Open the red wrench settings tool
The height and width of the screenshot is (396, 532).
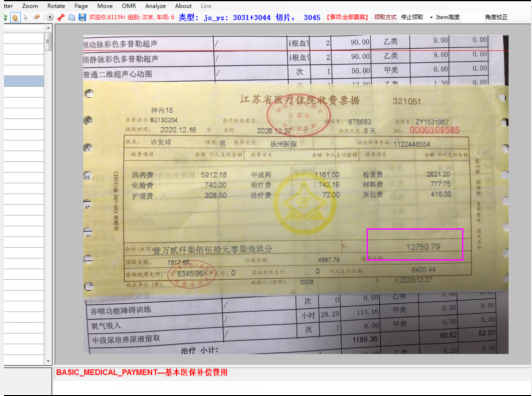[61, 17]
